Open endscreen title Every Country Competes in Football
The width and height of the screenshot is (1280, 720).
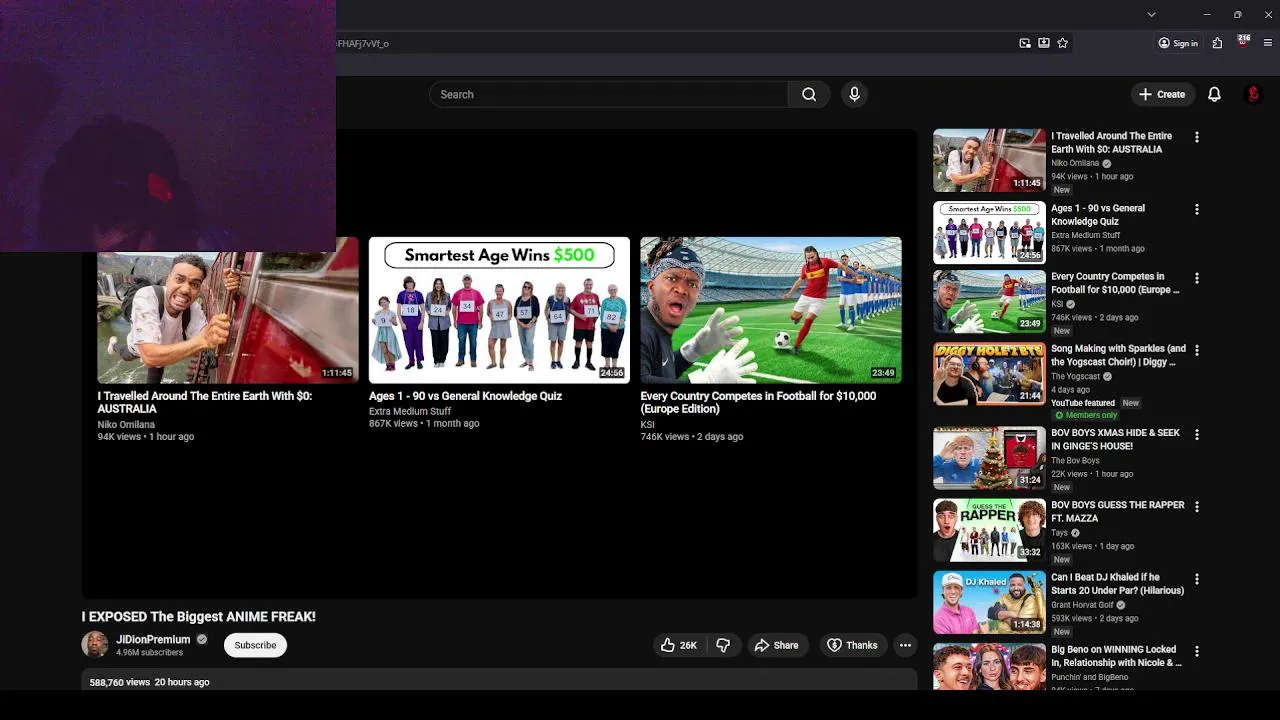pyautogui.click(x=758, y=402)
